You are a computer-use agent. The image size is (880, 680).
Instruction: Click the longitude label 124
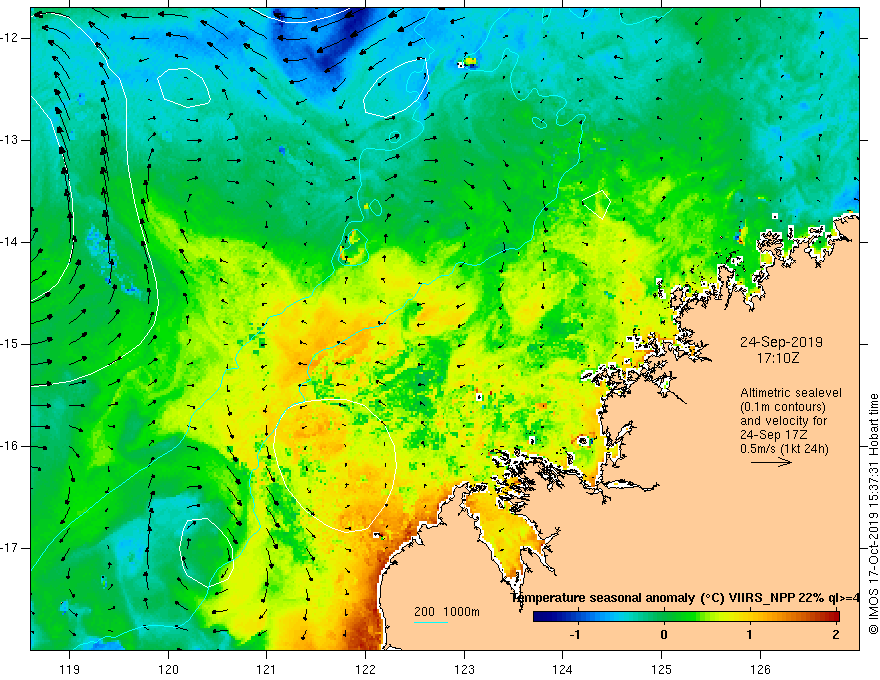562,669
